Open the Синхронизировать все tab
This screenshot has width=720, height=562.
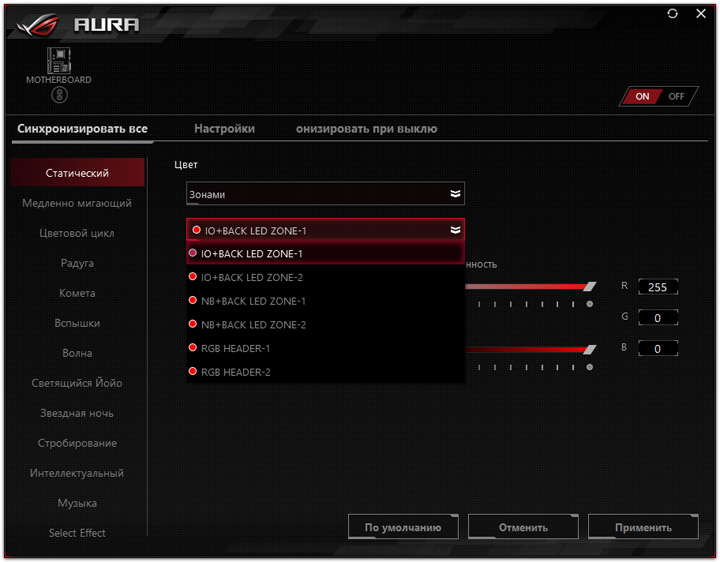point(82,129)
